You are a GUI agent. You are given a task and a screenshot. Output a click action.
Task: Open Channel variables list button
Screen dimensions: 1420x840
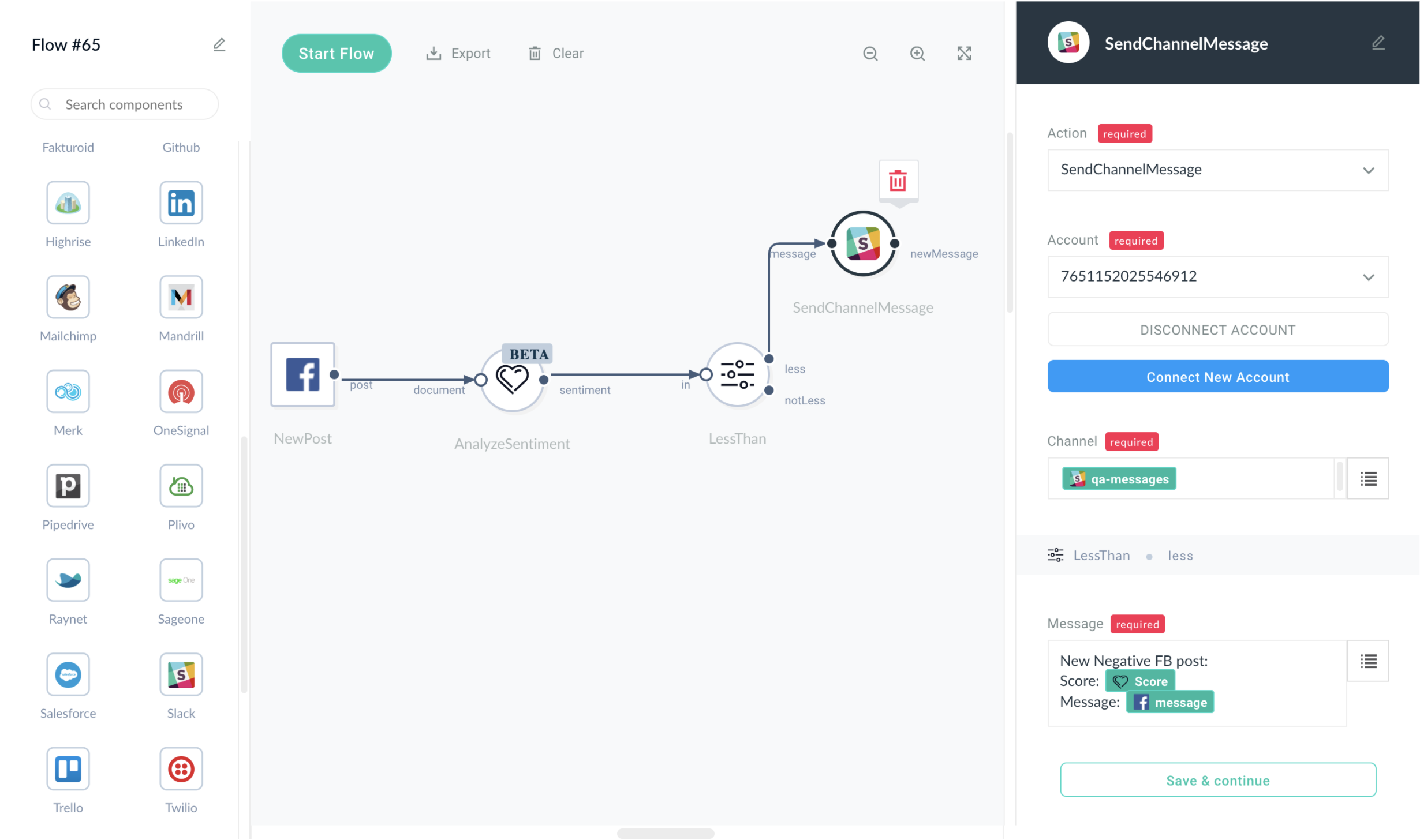point(1368,479)
